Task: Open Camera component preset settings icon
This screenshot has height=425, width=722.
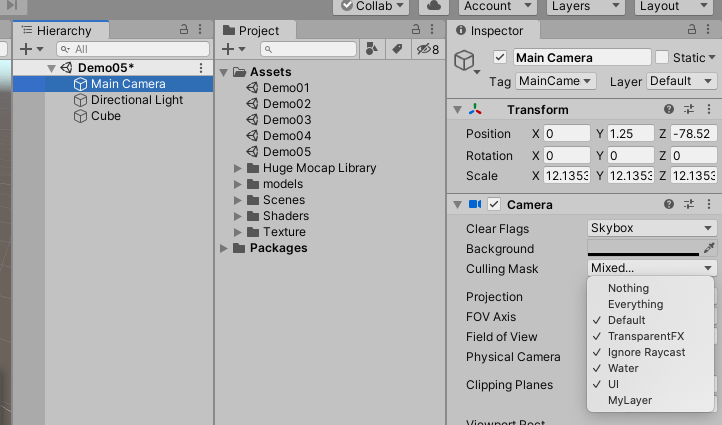Action: pos(689,205)
